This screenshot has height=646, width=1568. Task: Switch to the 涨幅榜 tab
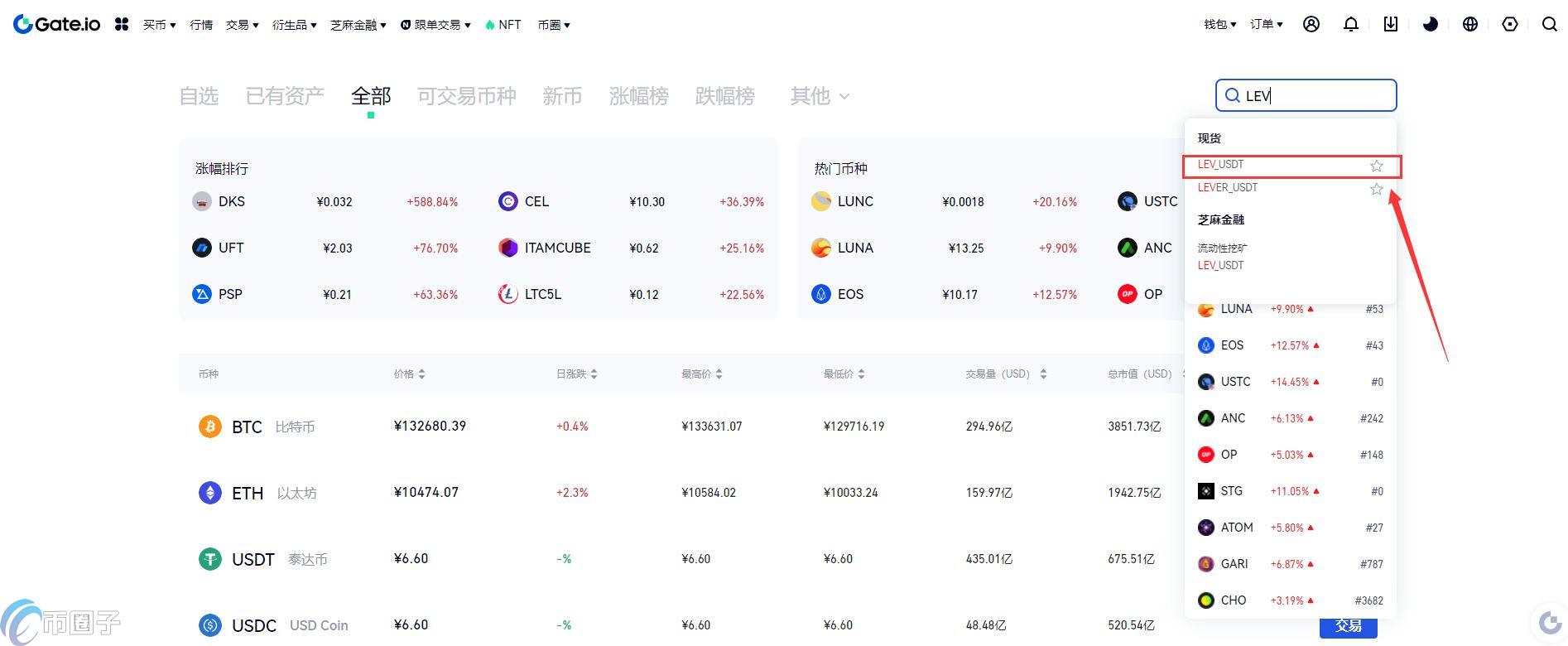click(x=639, y=96)
